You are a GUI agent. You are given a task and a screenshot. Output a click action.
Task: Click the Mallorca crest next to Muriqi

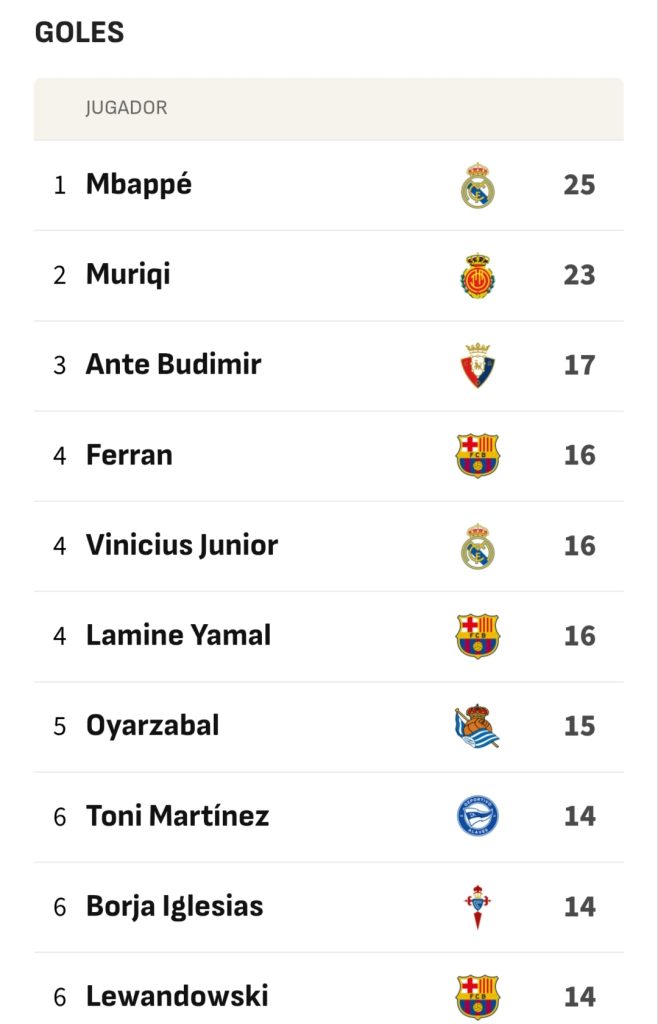coord(478,276)
